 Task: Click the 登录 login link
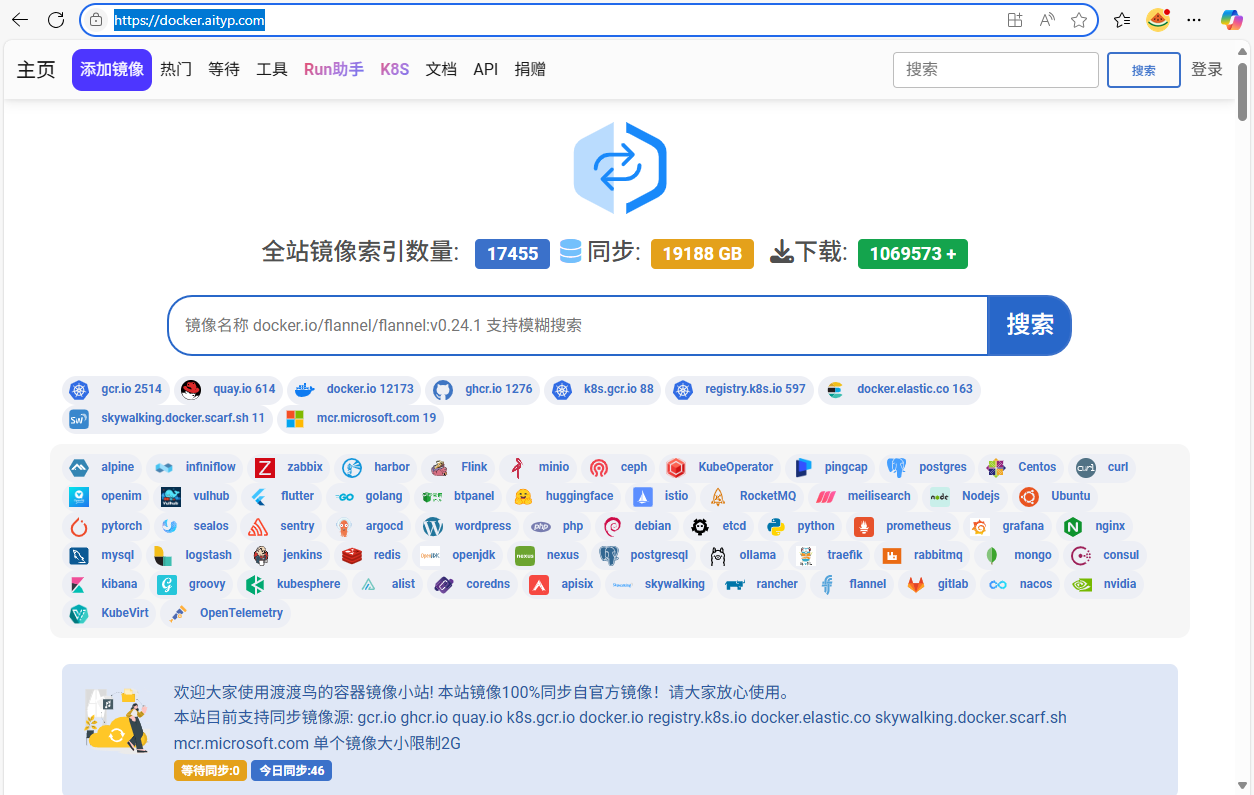[x=1207, y=69]
